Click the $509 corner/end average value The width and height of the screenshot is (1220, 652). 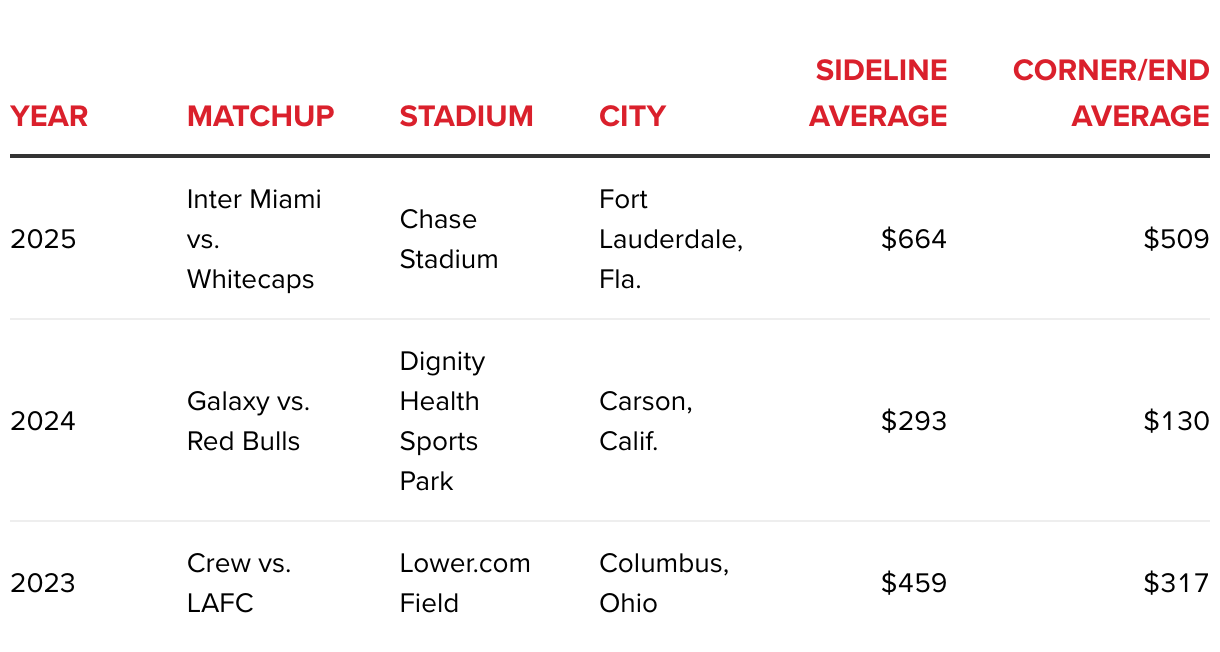point(1177,239)
